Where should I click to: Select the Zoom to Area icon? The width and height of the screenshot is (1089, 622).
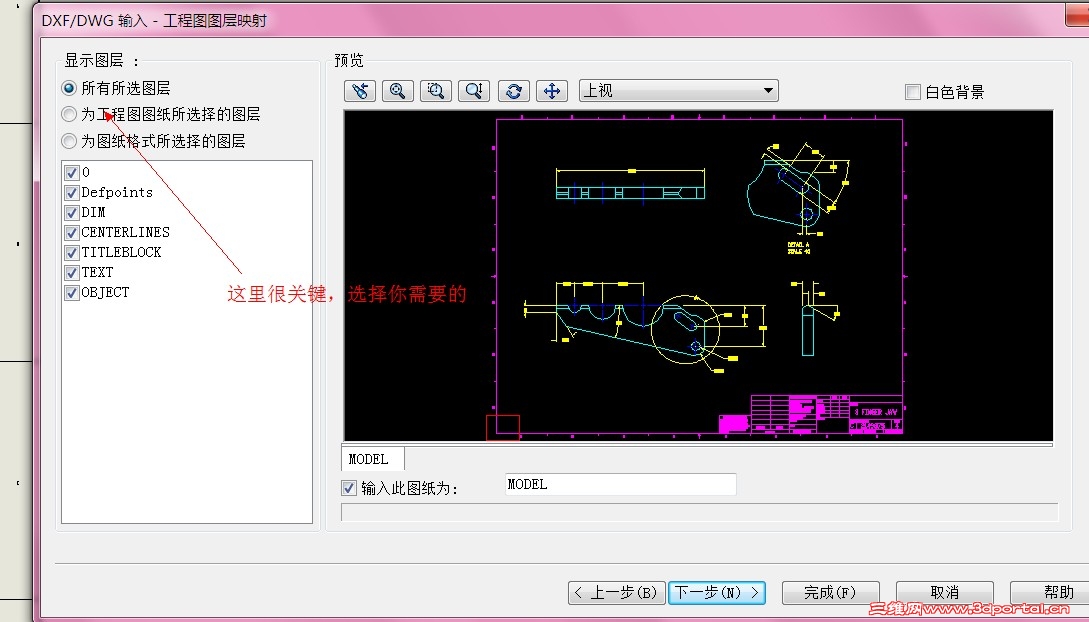click(436, 91)
